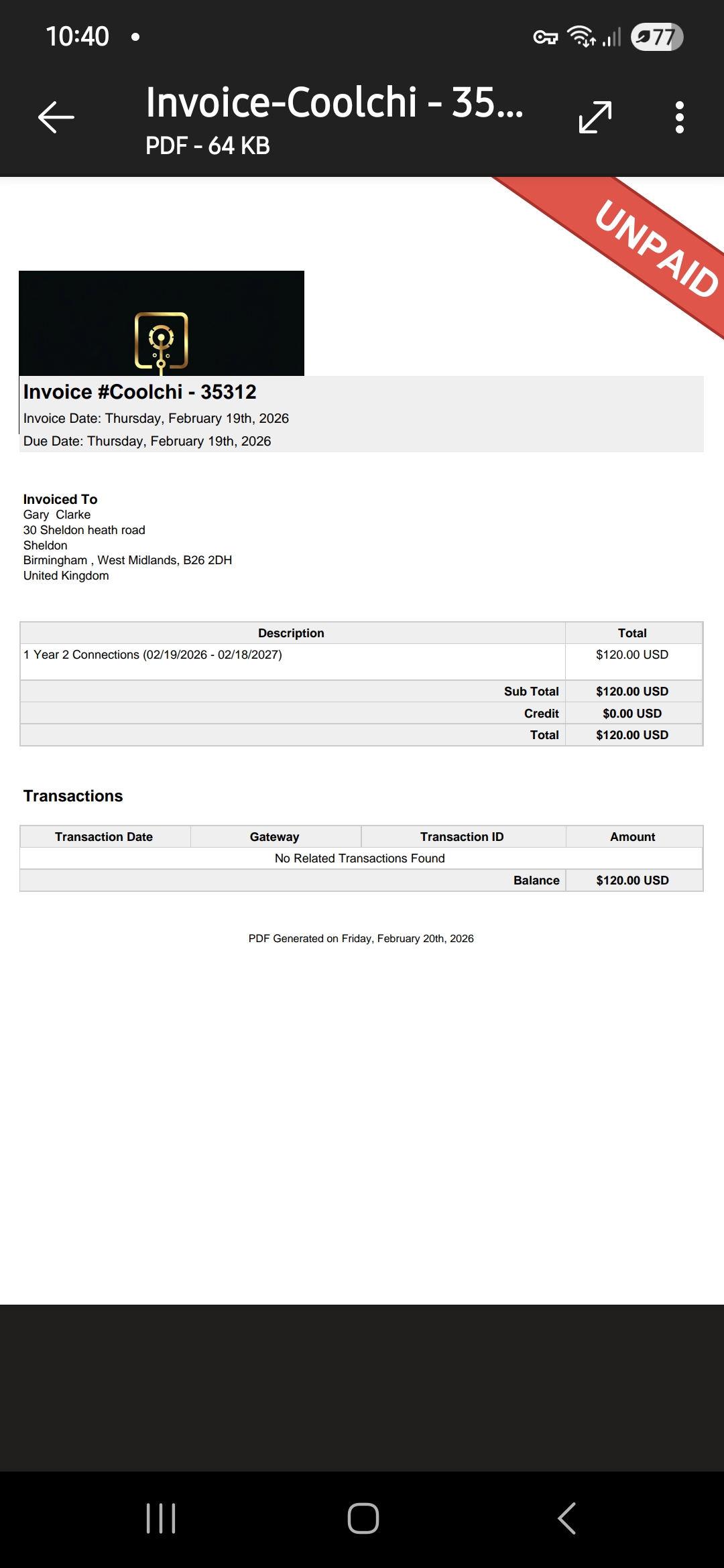The image size is (724, 1568).
Task: Tap the Amount column header
Action: [633, 837]
